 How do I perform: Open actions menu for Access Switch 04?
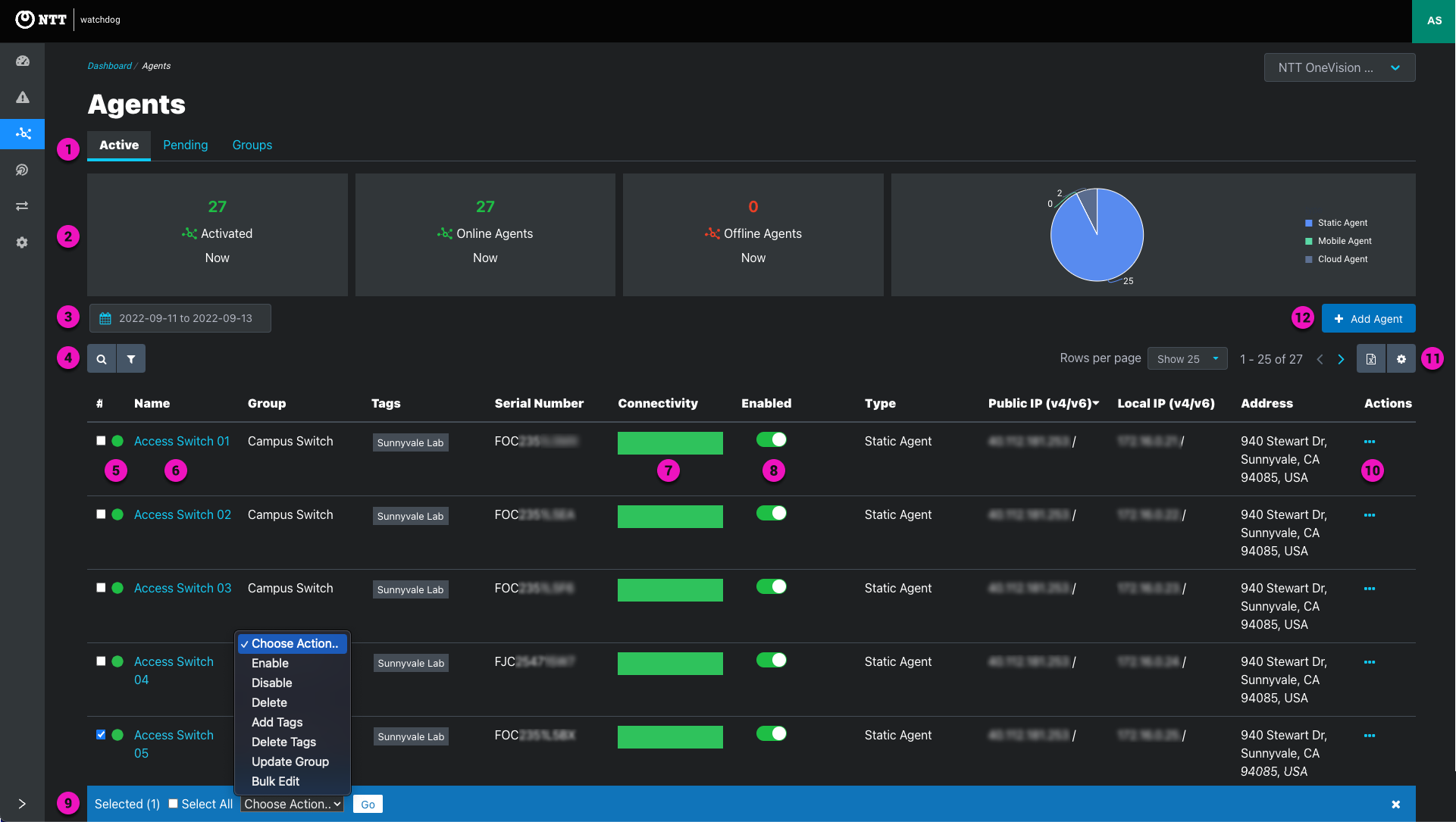click(1370, 662)
